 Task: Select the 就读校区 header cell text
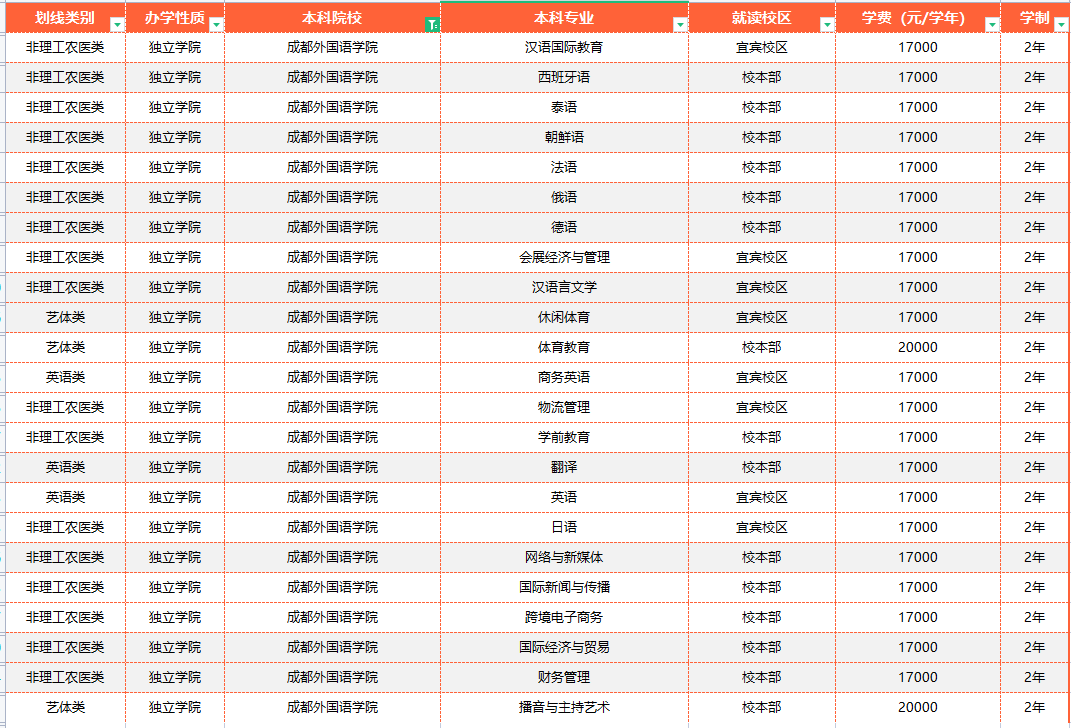click(762, 18)
